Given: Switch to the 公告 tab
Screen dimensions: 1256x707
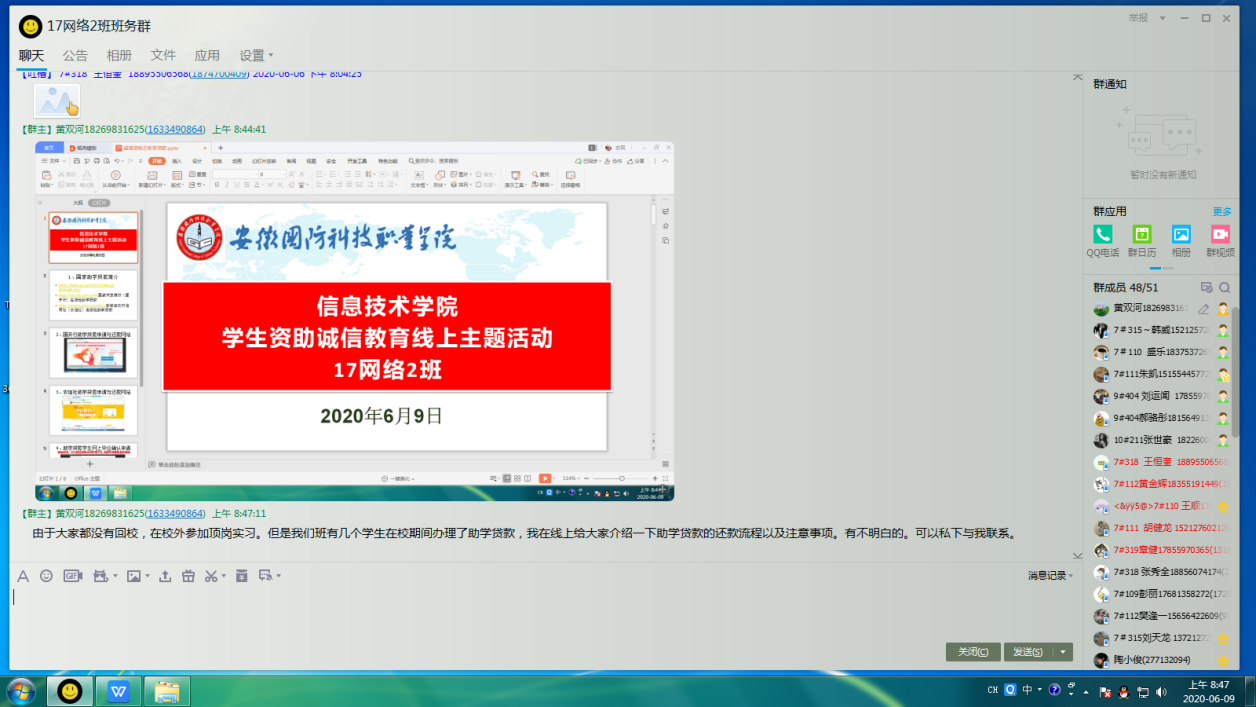Looking at the screenshot, I should pos(75,55).
